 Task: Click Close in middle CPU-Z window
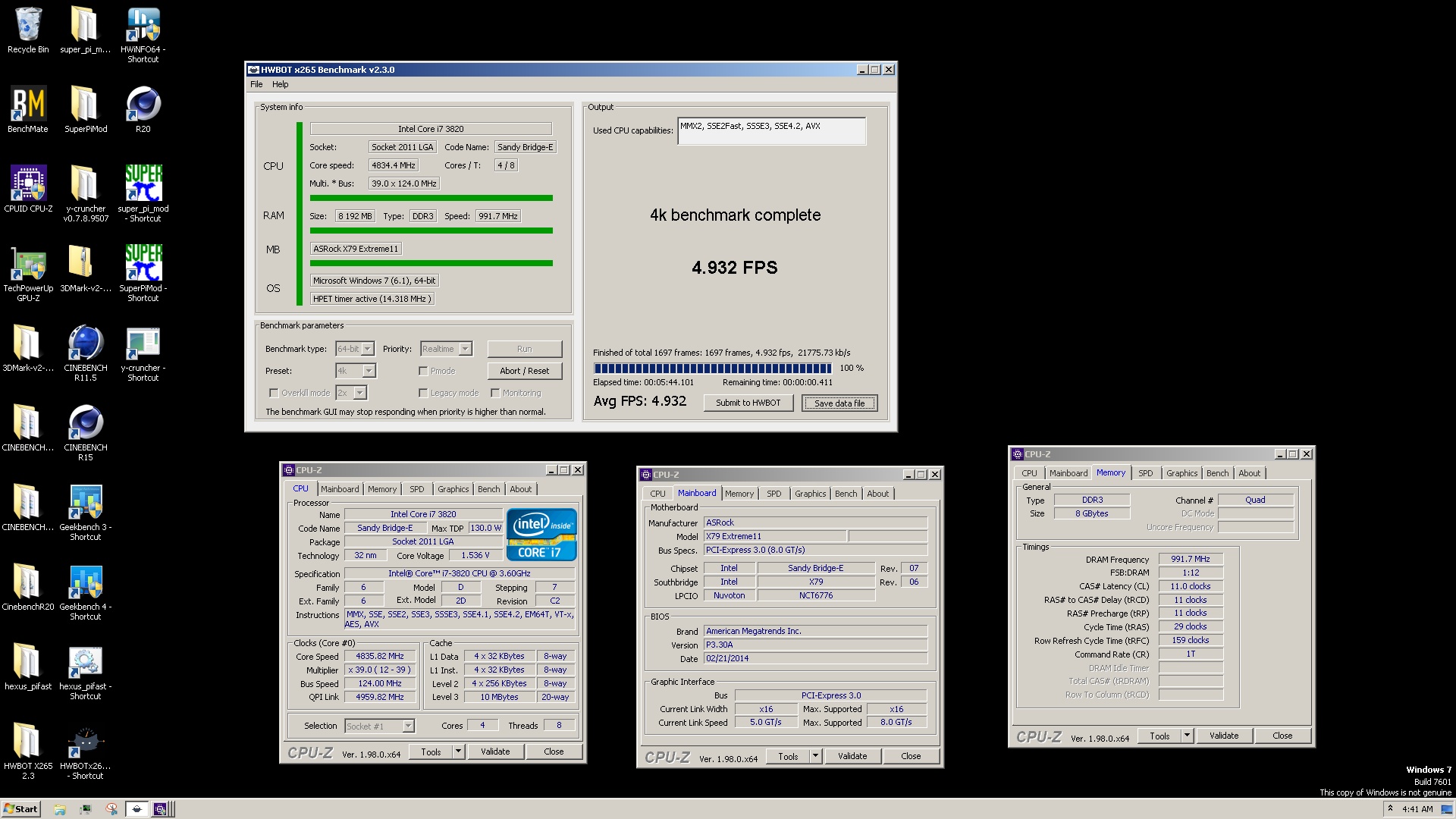[911, 756]
